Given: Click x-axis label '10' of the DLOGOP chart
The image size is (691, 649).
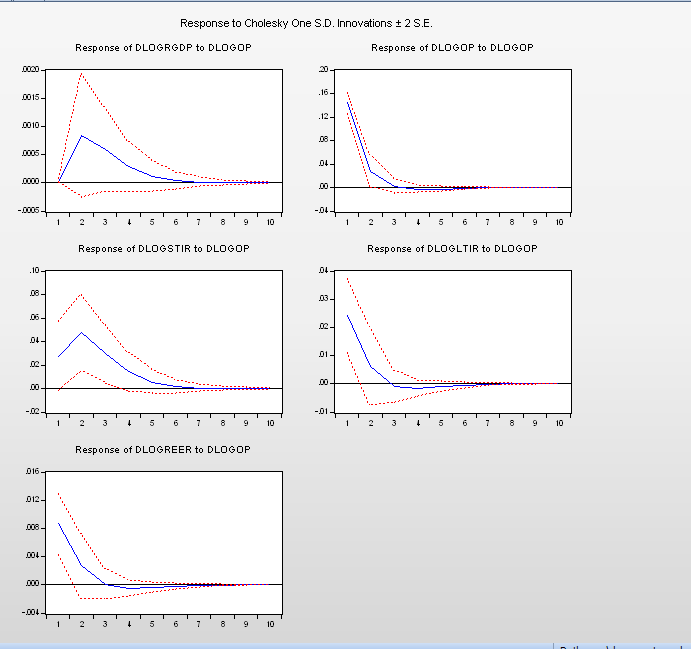Looking at the screenshot, I should (559, 221).
